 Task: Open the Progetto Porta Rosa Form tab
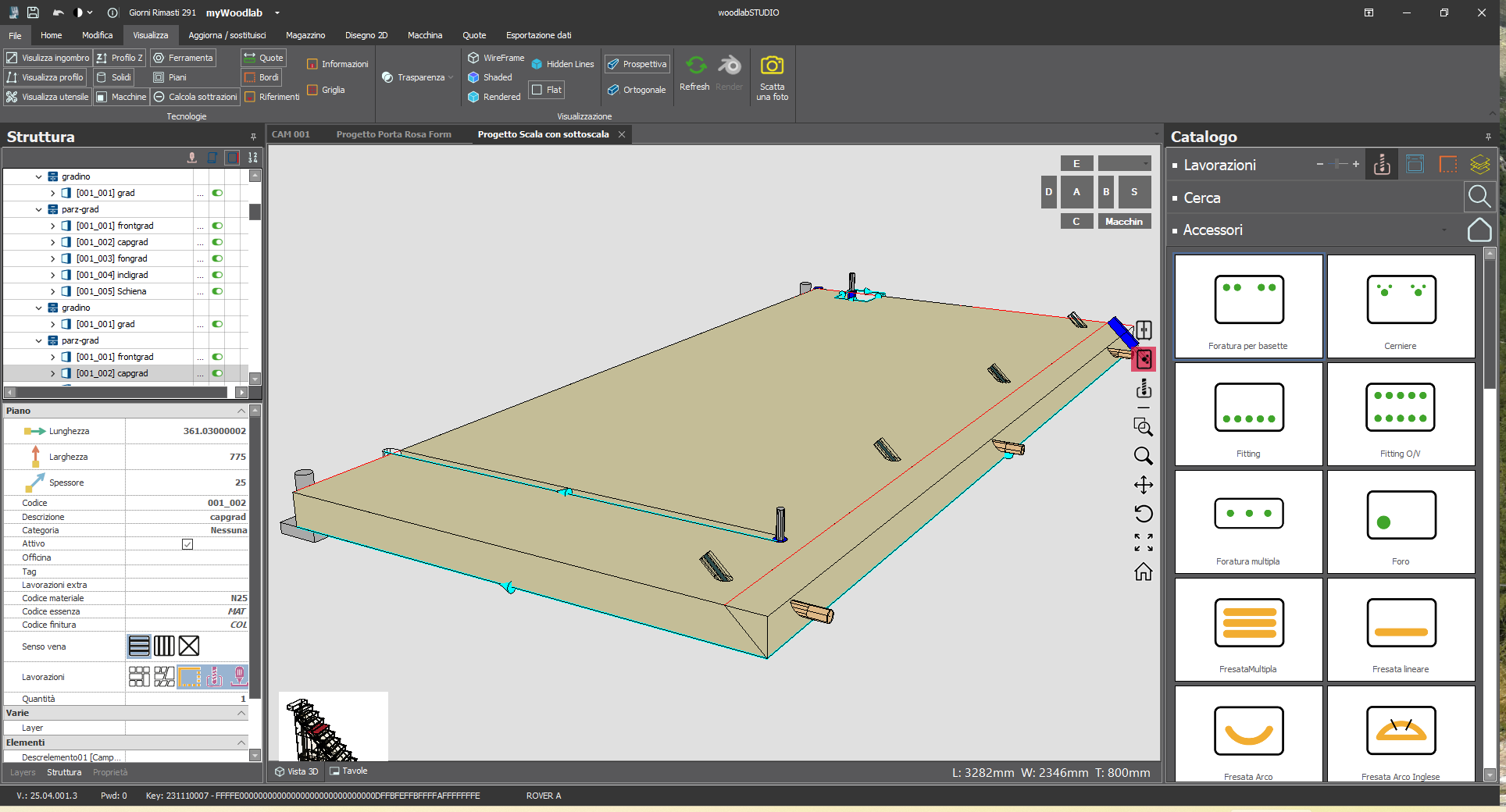tap(394, 134)
